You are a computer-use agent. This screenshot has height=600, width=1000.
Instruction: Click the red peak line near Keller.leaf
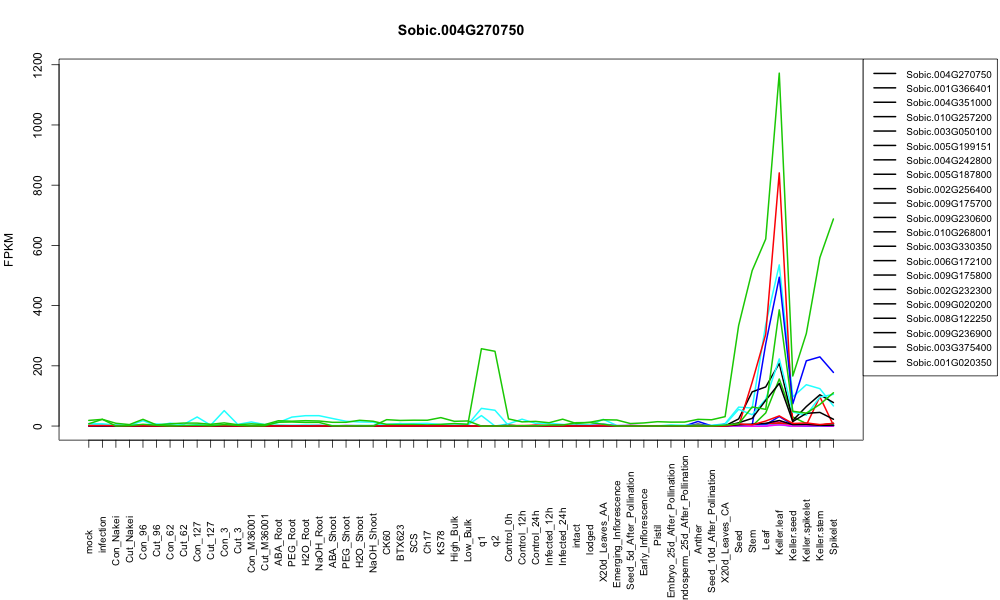click(x=779, y=174)
